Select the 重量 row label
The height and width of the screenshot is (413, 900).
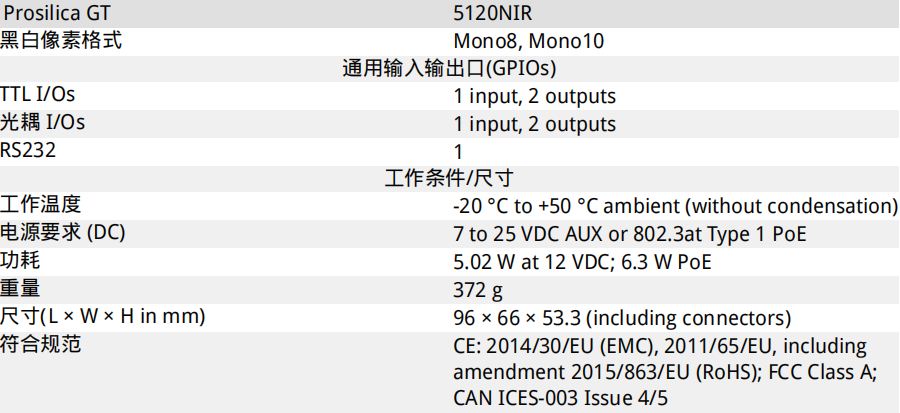coord(20,289)
